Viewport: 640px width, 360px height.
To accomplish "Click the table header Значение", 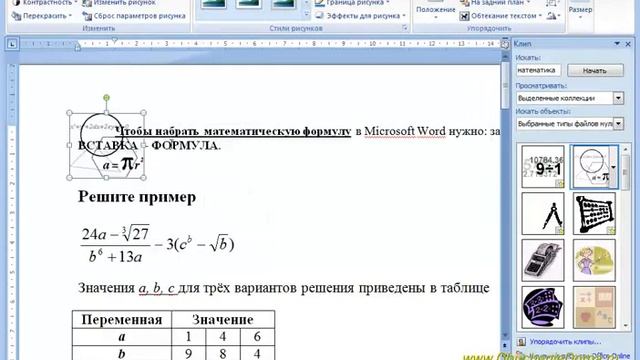I will coord(222,320).
